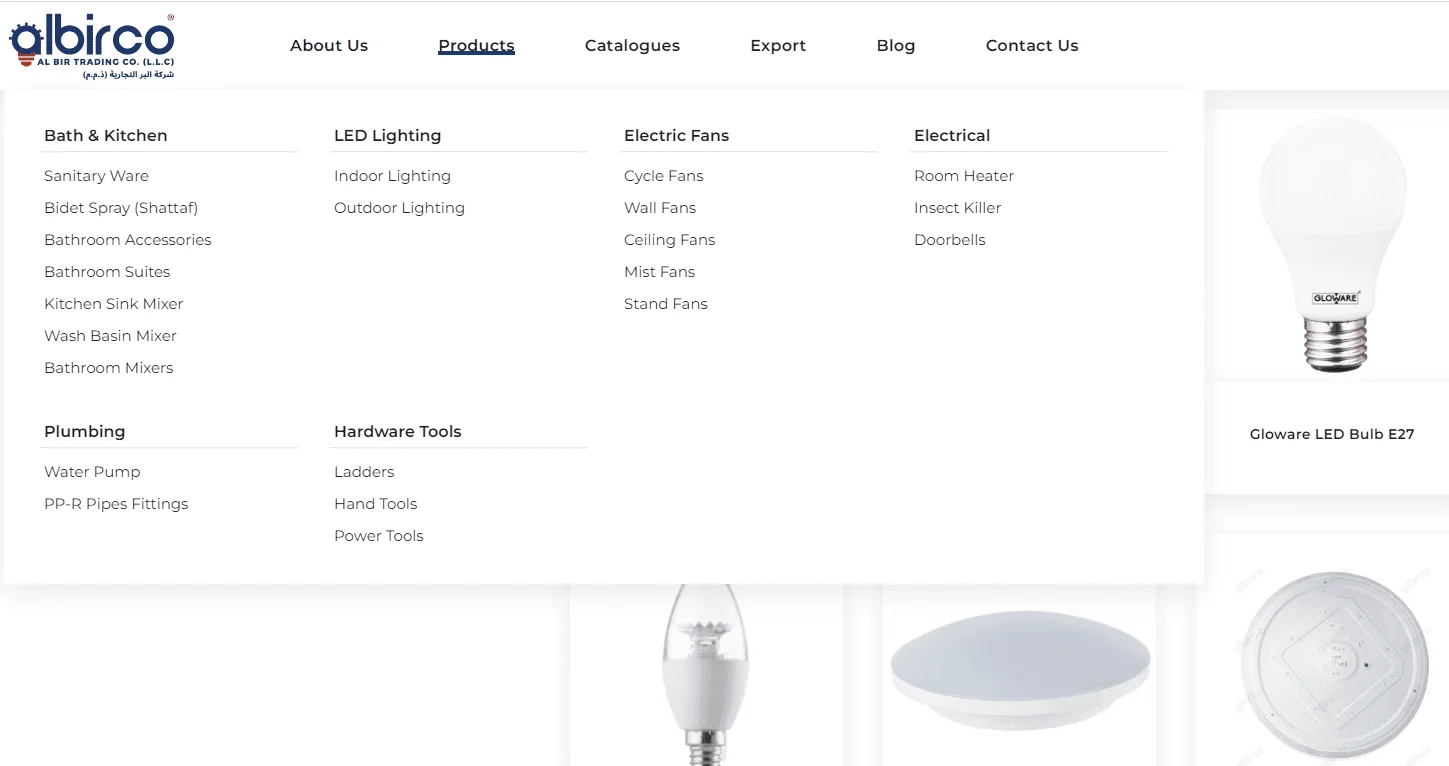The height and width of the screenshot is (766, 1449).
Task: Choose Indoor Lighting under LED Lighting
Action: pyautogui.click(x=392, y=176)
